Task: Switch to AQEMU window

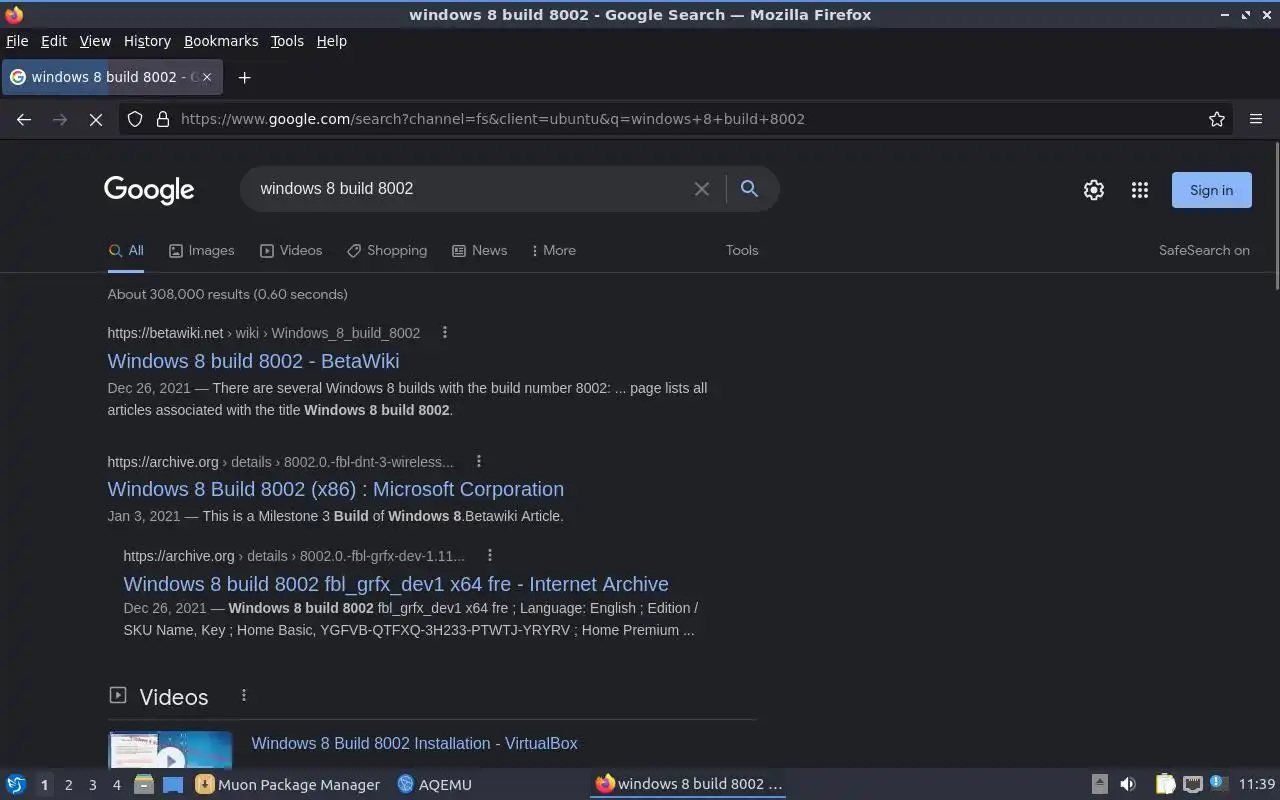Action: (x=434, y=784)
